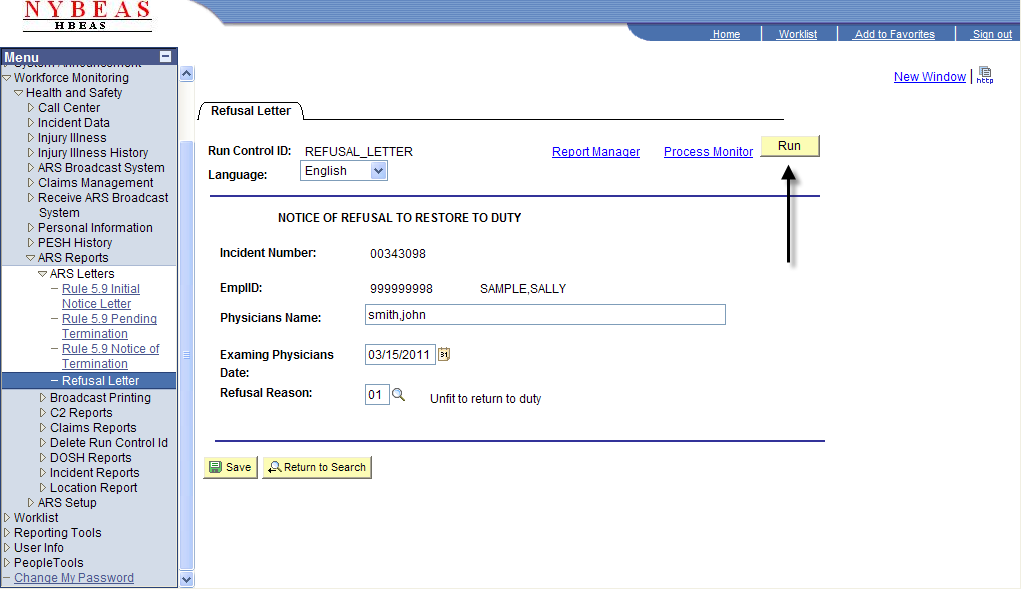Click Add to Favorites
Viewport: 1021px width, 589px height.
pyautogui.click(x=895, y=34)
